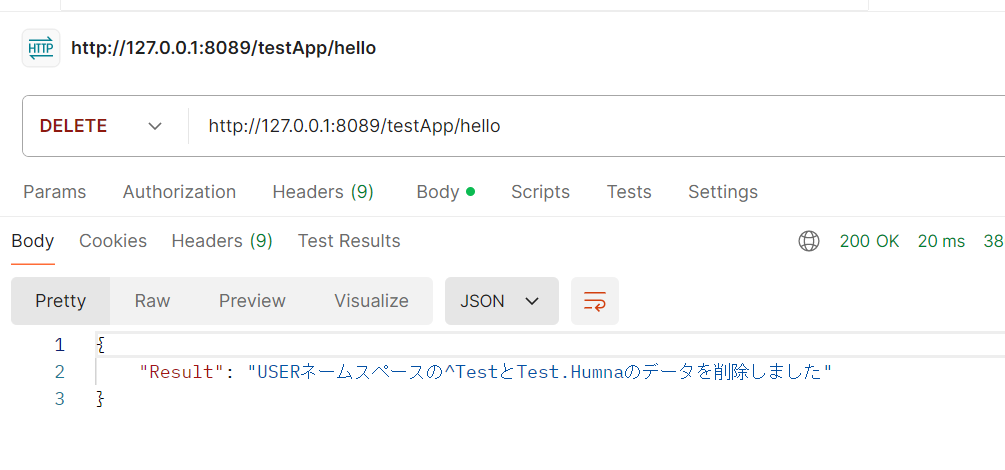
Task: Select the Visualize response view
Action: pos(371,301)
